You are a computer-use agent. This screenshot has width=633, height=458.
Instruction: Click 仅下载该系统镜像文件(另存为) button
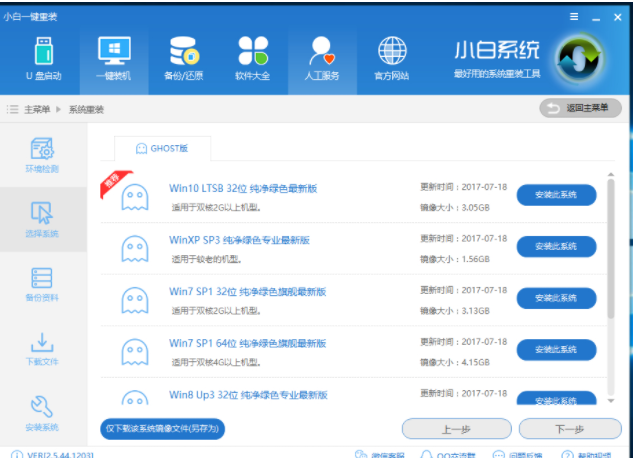pos(162,429)
